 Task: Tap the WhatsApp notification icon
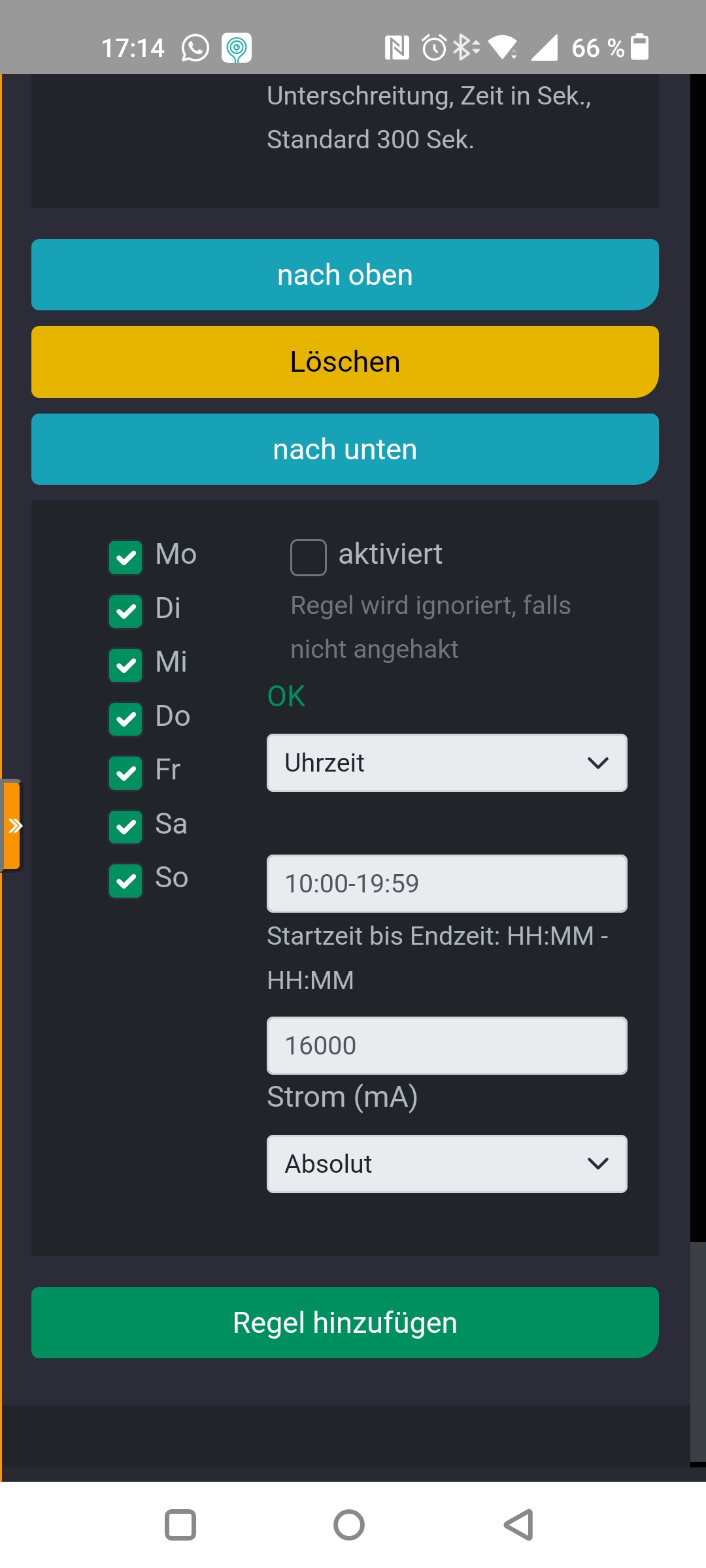coord(195,48)
